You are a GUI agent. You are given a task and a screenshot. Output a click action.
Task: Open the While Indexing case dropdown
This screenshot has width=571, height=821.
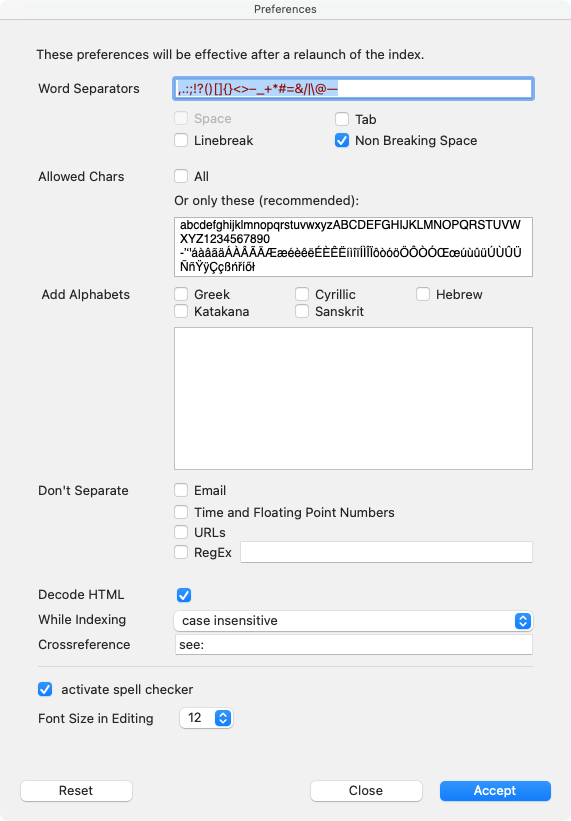point(353,621)
